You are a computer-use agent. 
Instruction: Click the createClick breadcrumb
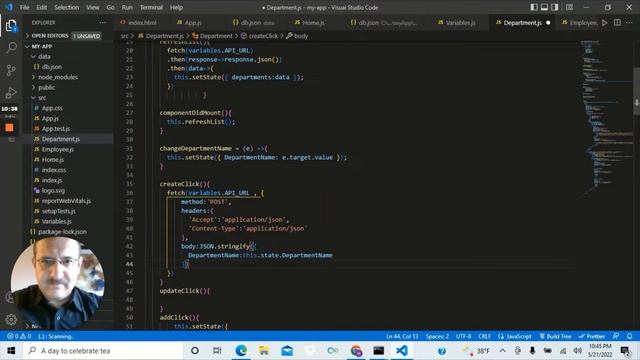click(x=260, y=36)
